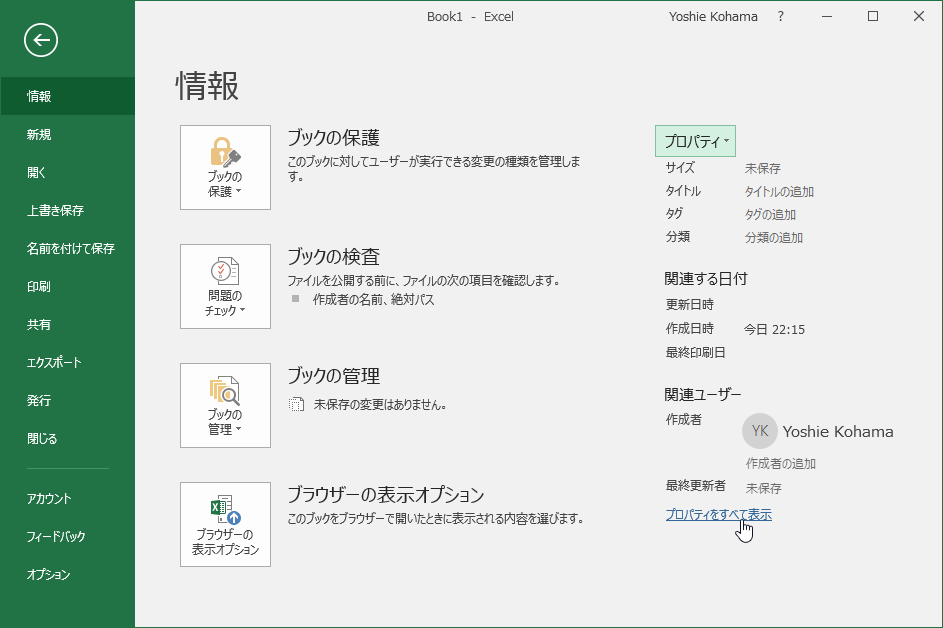Open the ブックの管理 manage button

[x=226, y=405]
